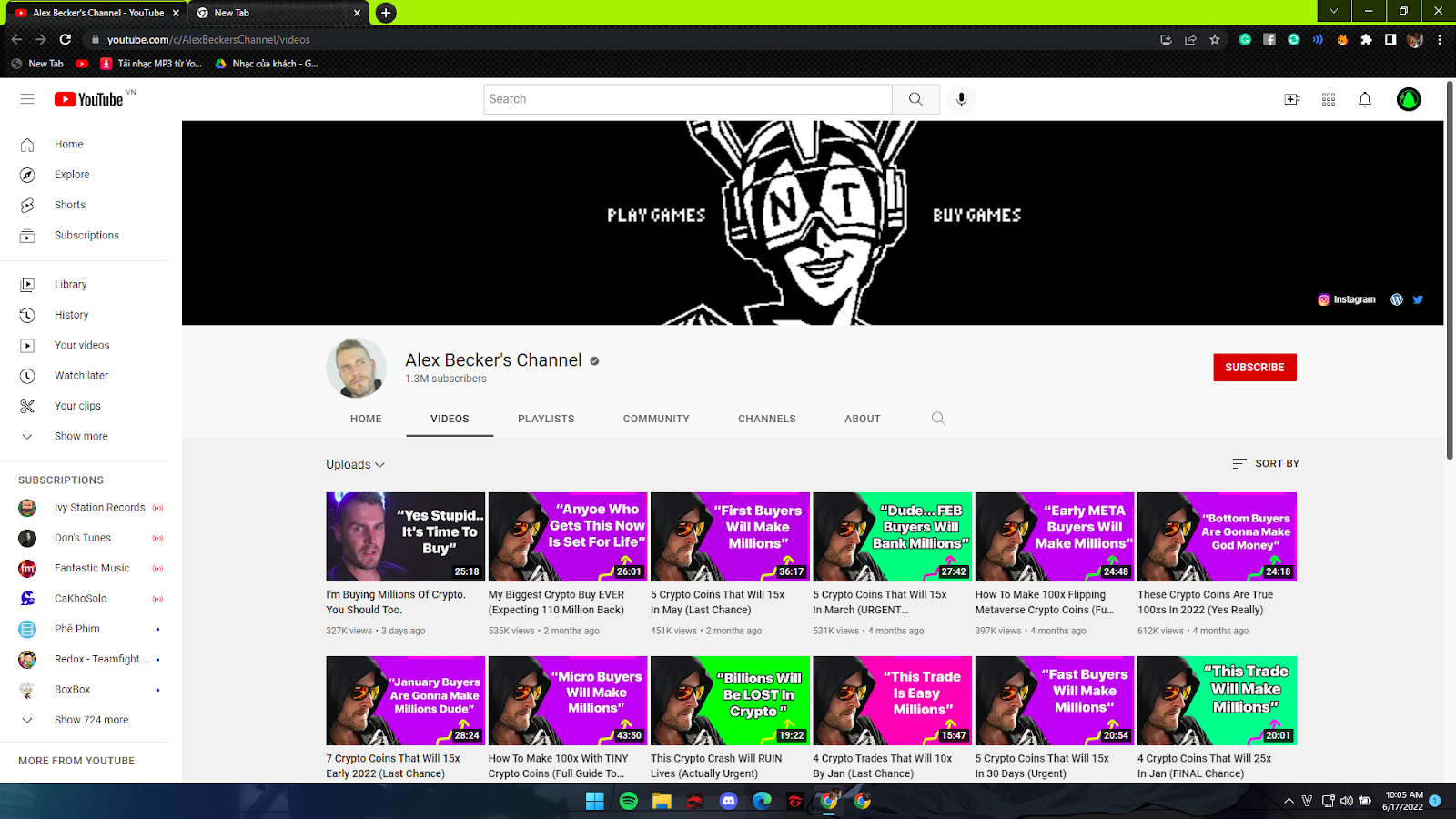Play the "Yes Stupid.. It's Time To Buy" thumbnail
The width and height of the screenshot is (1456, 819).
pyautogui.click(x=405, y=537)
